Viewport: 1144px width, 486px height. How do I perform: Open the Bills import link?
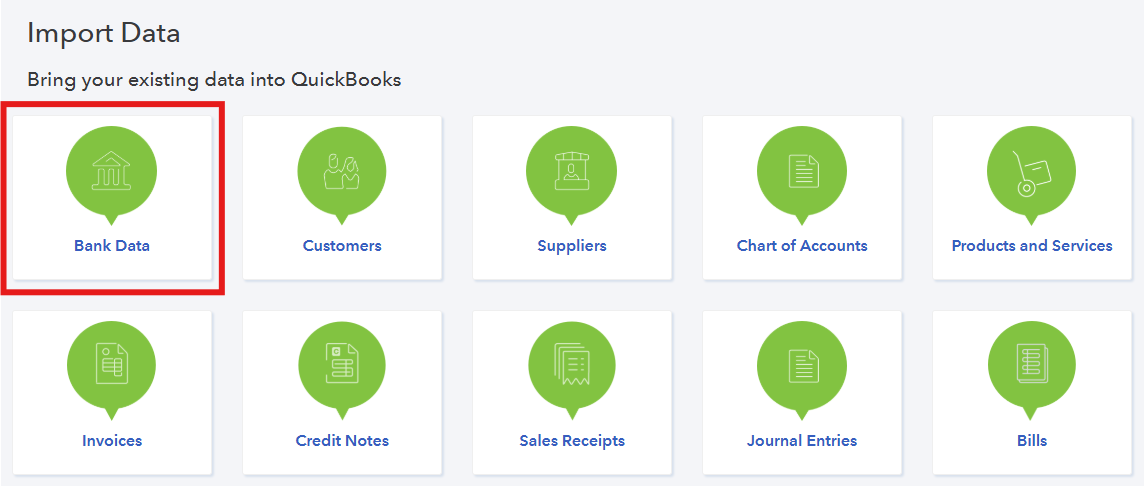point(1032,440)
